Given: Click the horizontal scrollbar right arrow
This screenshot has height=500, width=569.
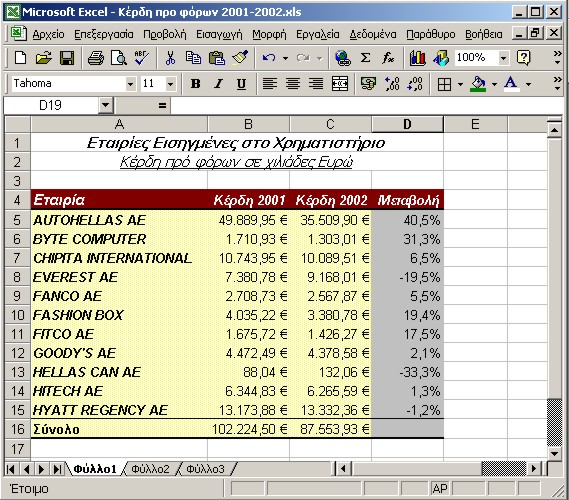Looking at the screenshot, I should coord(533,469).
